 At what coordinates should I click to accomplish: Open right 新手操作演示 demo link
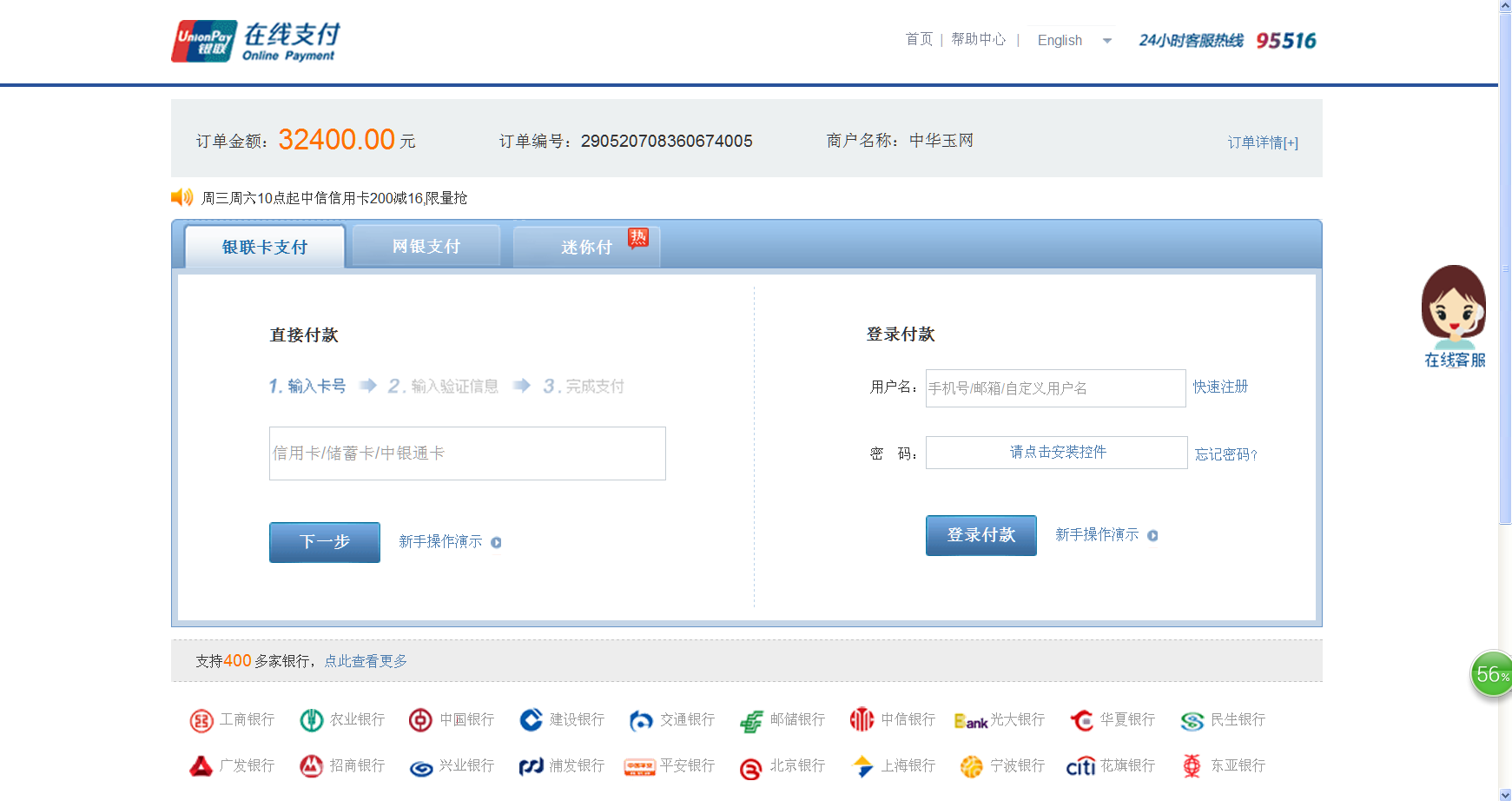coord(1097,535)
